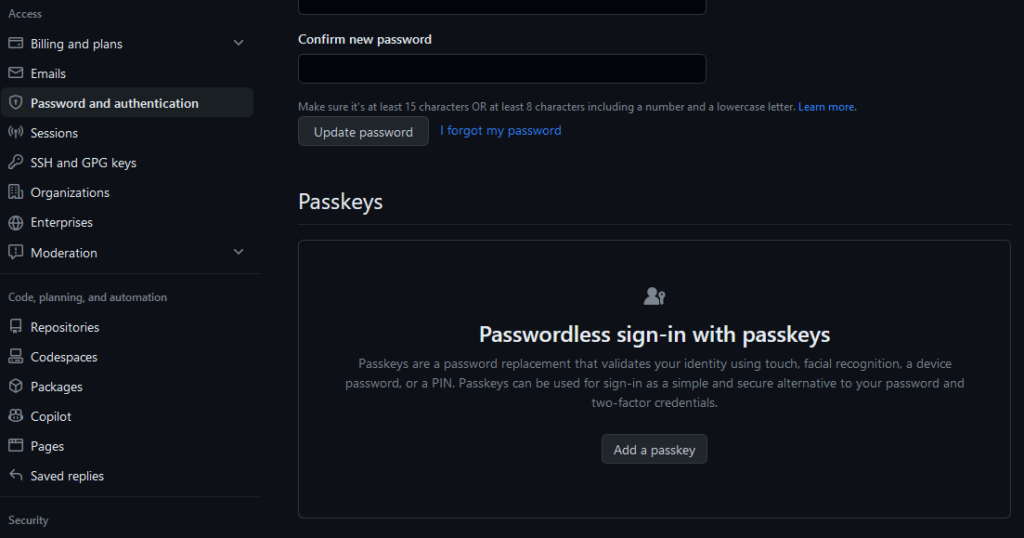Click the Add a passkey button
Viewport: 1024px width, 538px height.
click(x=654, y=449)
